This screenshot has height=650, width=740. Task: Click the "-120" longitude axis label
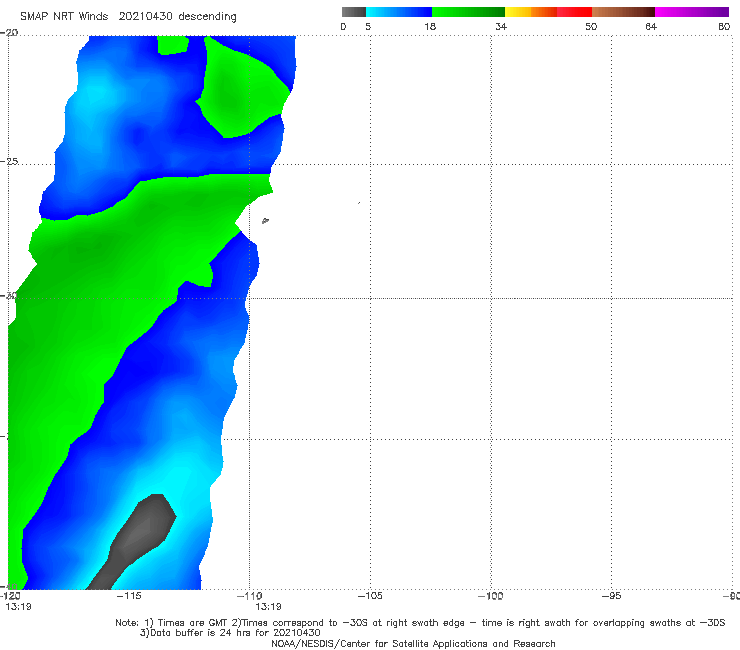point(10,596)
